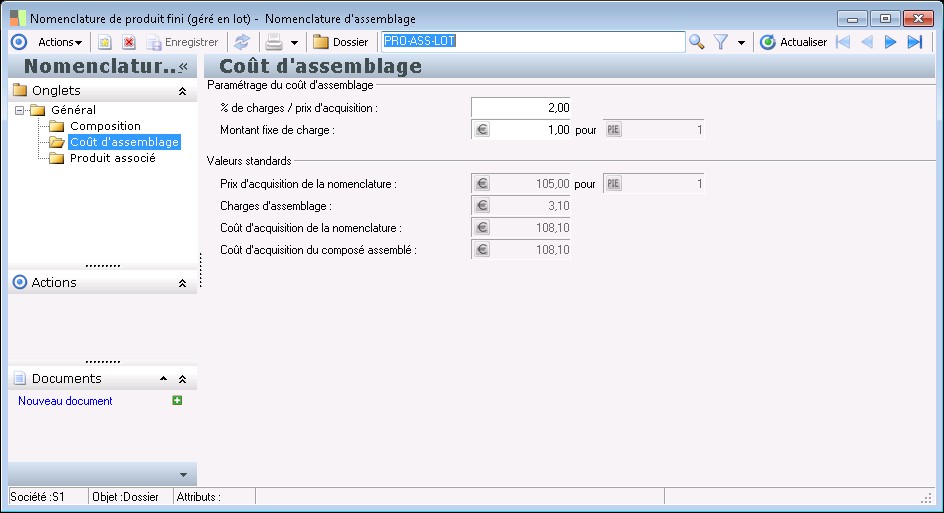
Task: Click the refresh arrows toolbar icon
Action: 242,42
